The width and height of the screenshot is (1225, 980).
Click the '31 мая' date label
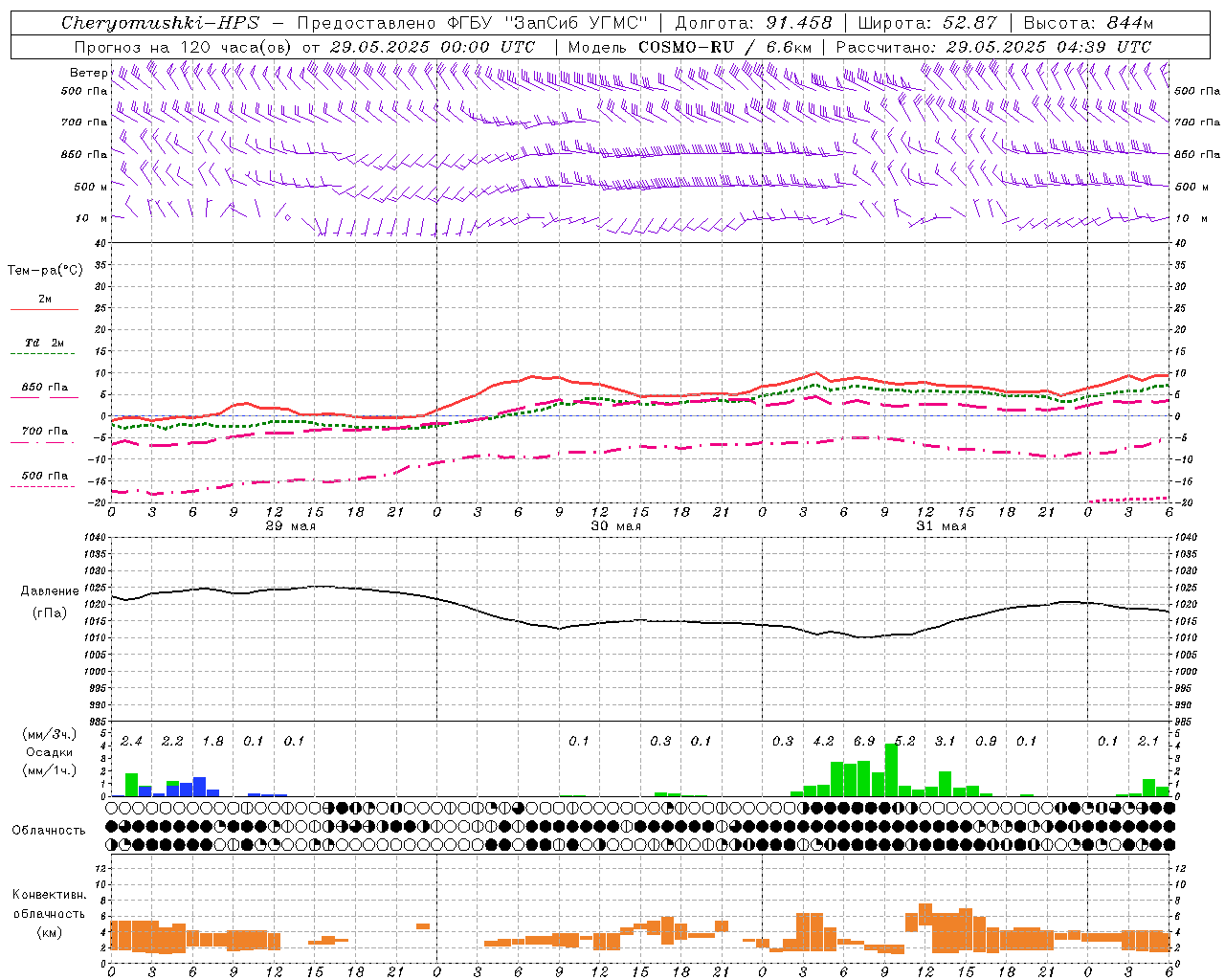tap(941, 526)
